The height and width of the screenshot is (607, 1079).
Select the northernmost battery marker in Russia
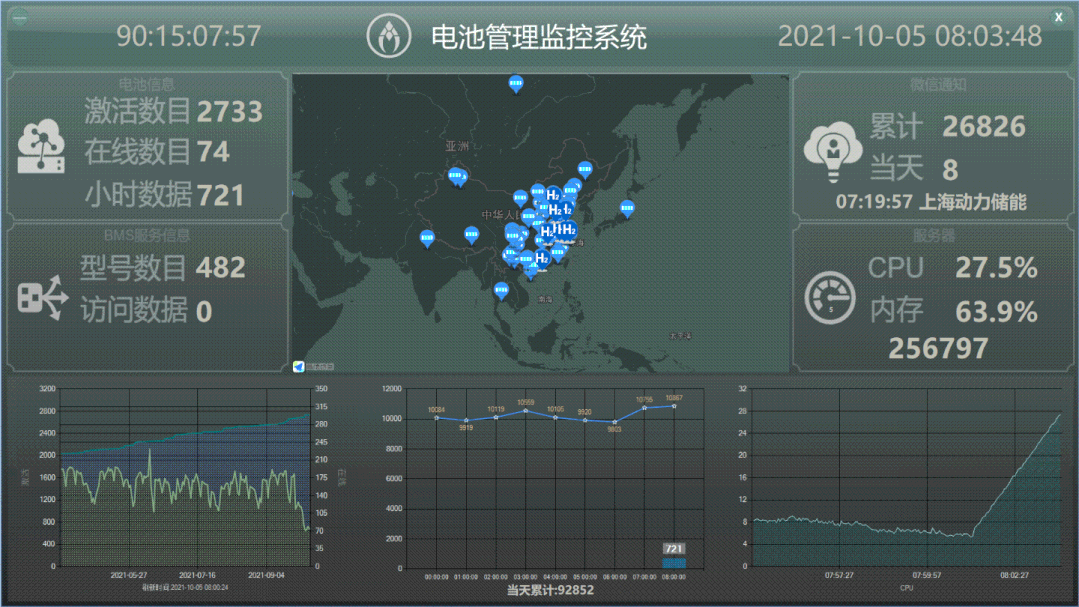[x=515, y=84]
